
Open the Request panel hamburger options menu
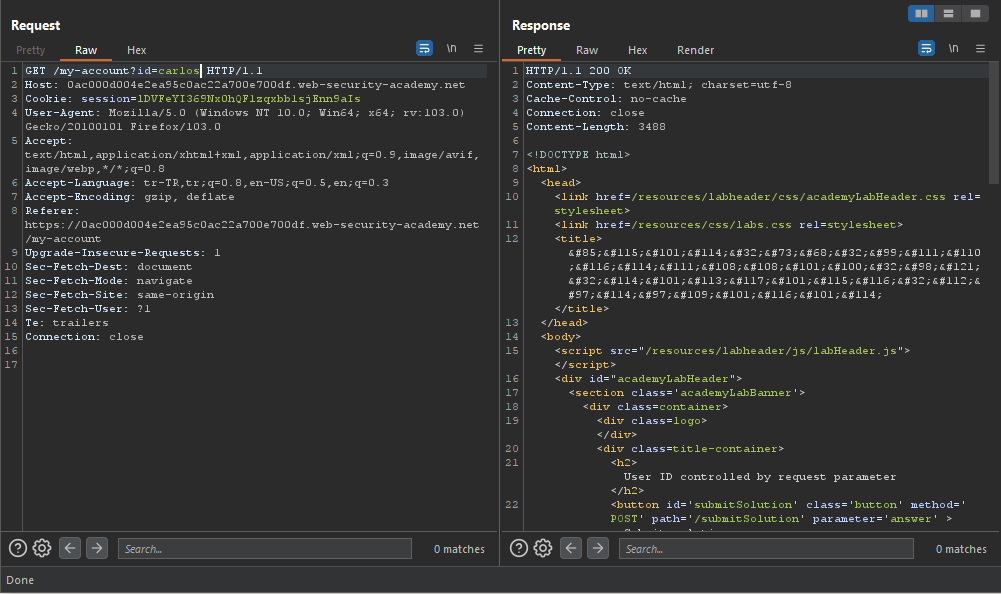coord(478,49)
